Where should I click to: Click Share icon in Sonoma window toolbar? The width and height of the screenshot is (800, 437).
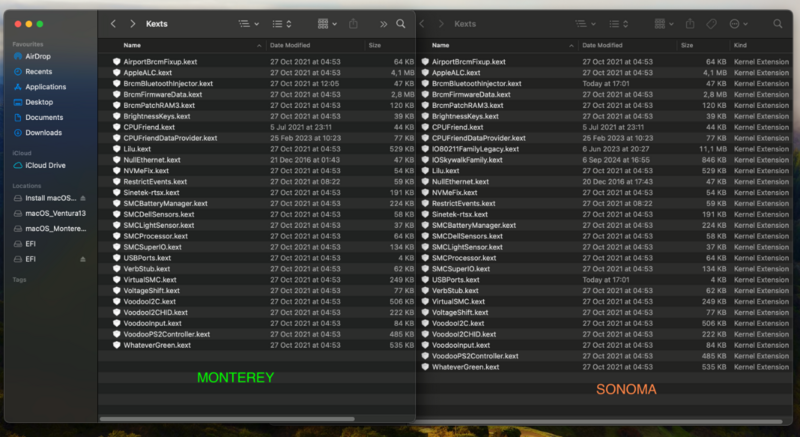[x=690, y=23]
